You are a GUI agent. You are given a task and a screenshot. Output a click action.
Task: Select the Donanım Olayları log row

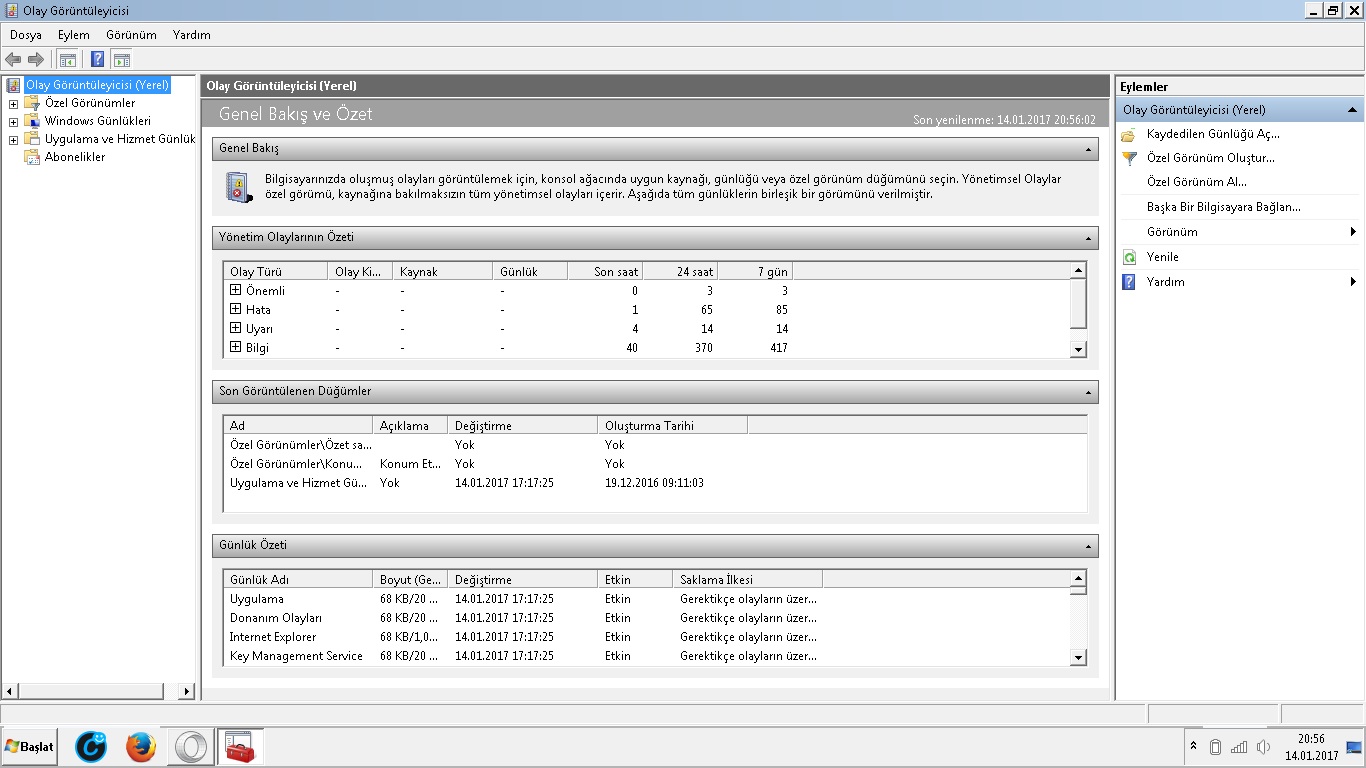click(646, 617)
